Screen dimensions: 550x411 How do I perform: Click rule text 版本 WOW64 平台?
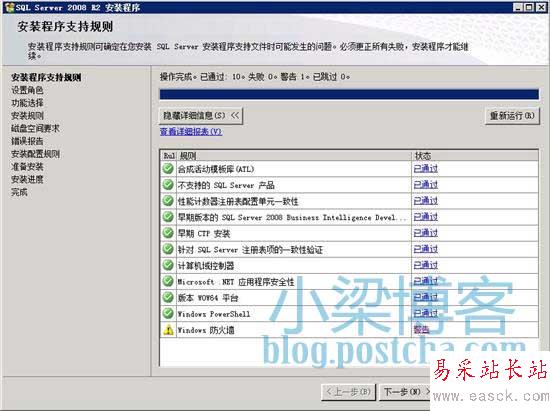pyautogui.click(x=208, y=298)
